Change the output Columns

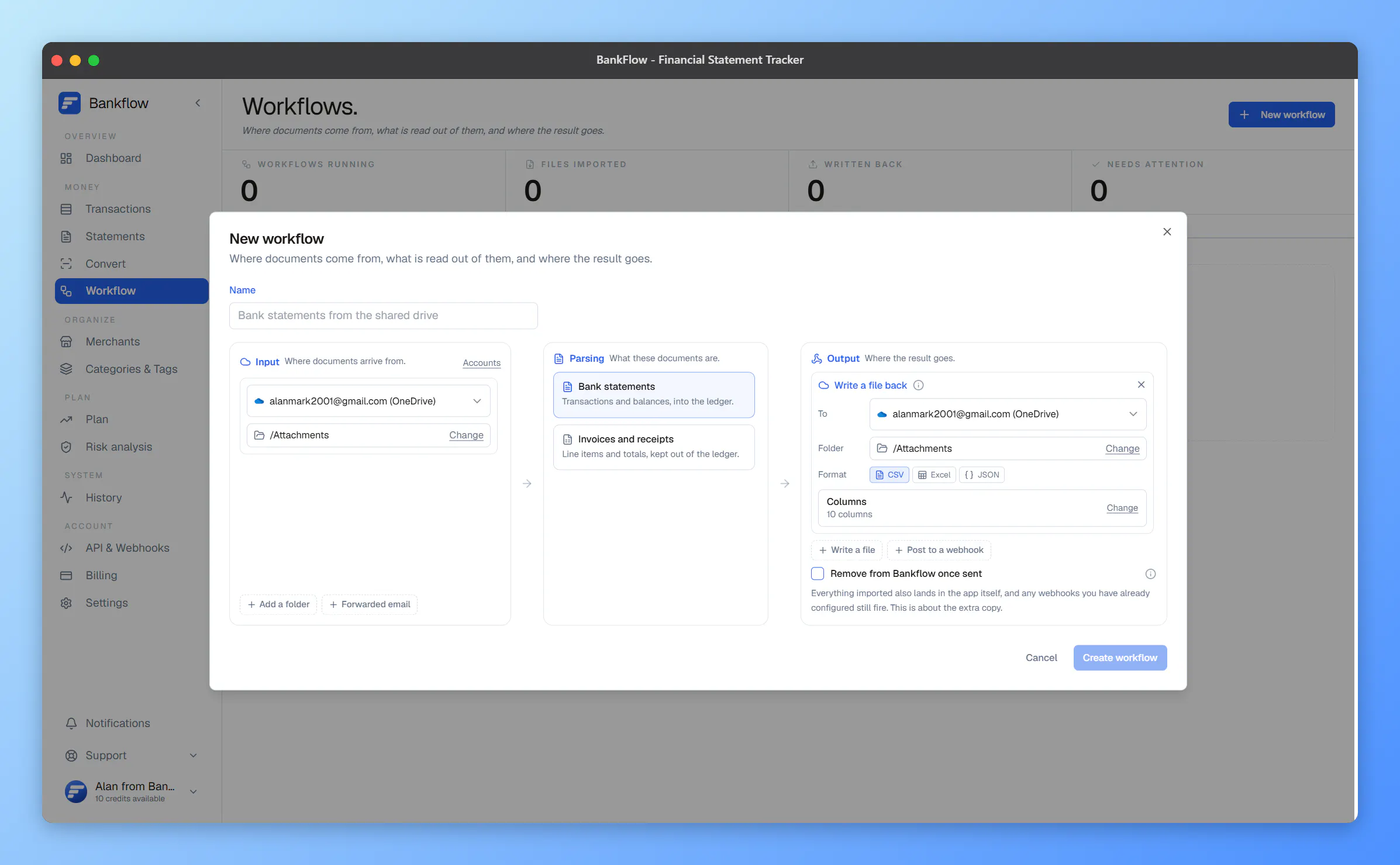[x=1122, y=508]
